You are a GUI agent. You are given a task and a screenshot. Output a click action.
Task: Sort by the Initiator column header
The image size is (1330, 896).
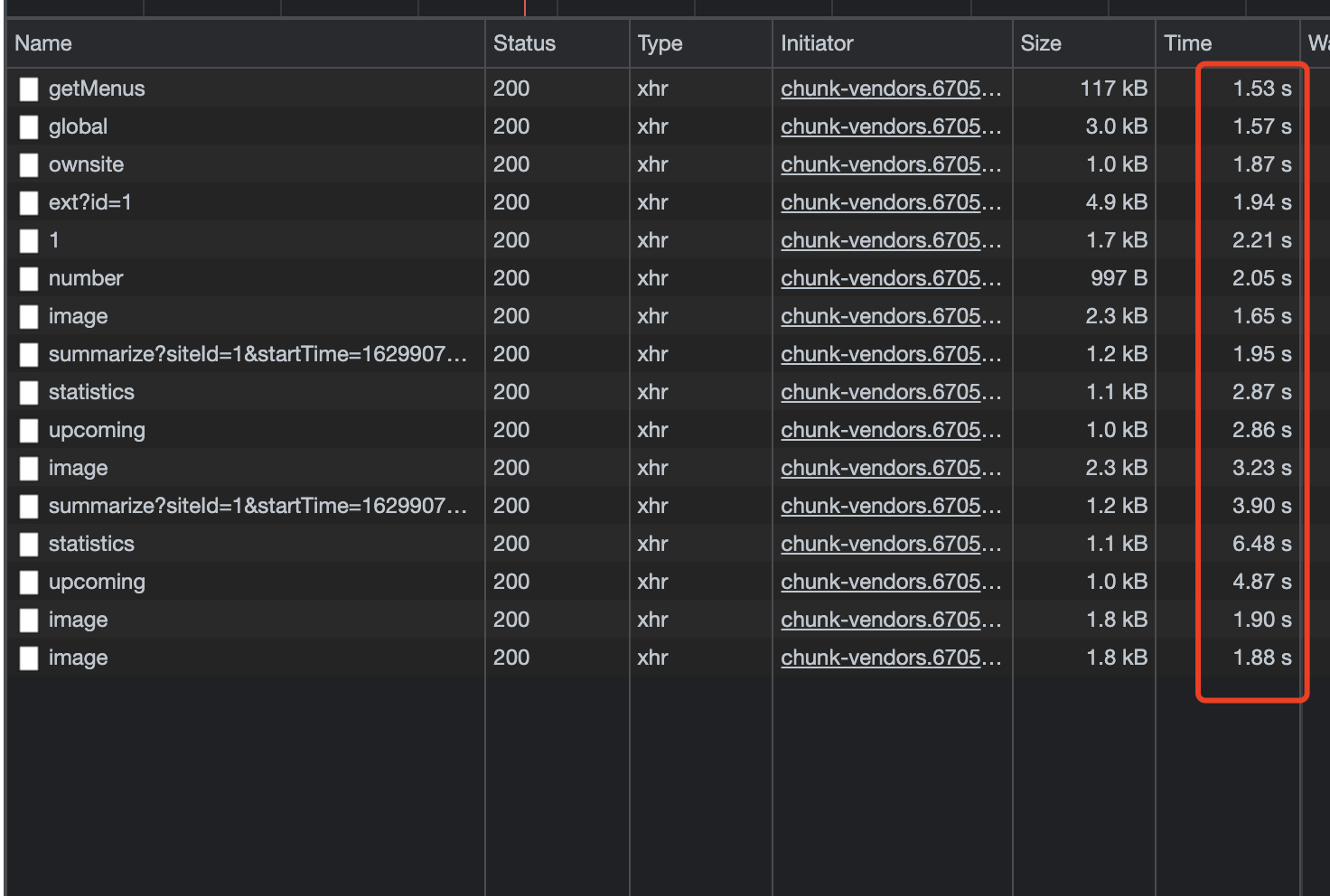[817, 43]
